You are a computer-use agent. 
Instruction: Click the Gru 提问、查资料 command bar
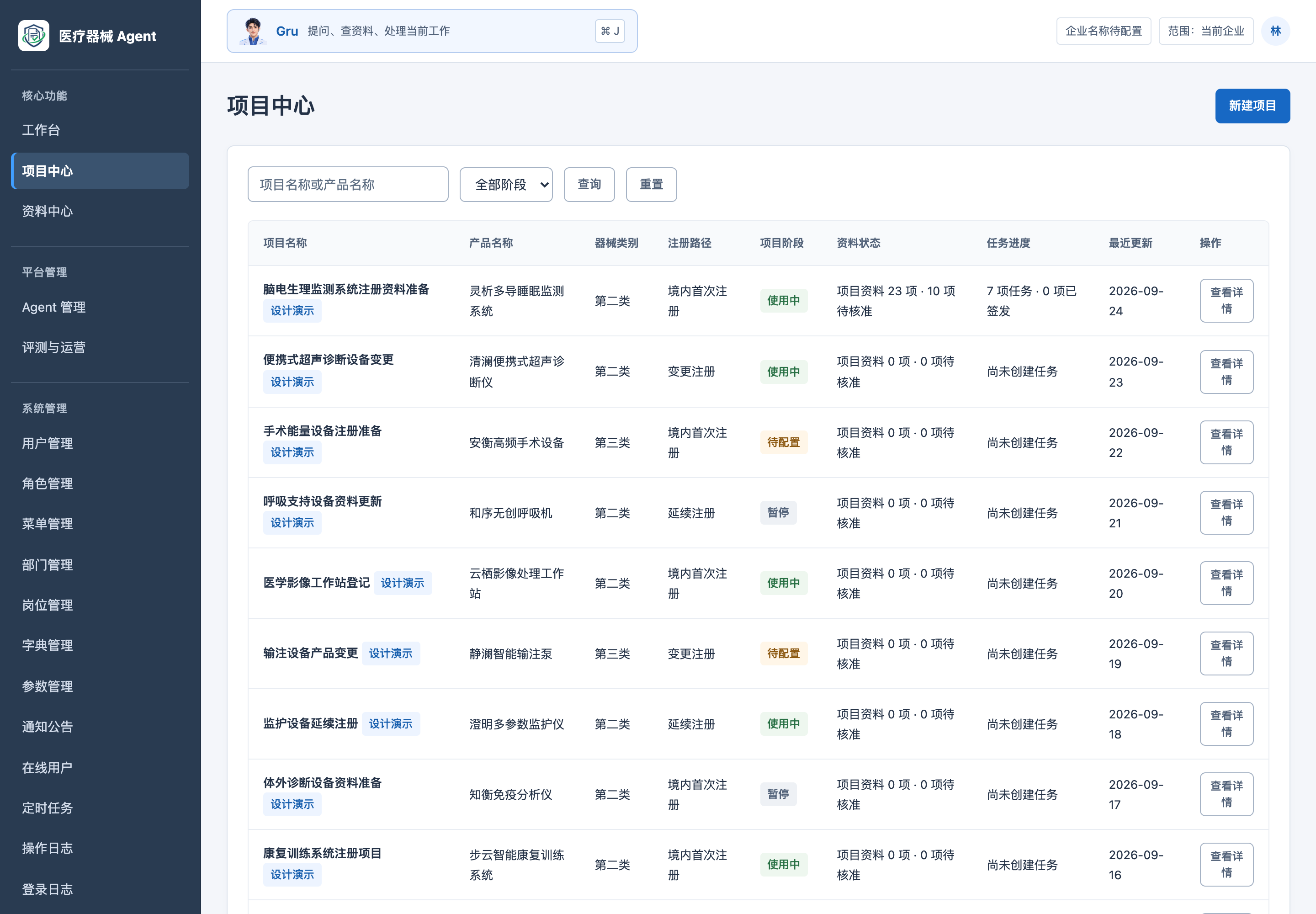432,31
